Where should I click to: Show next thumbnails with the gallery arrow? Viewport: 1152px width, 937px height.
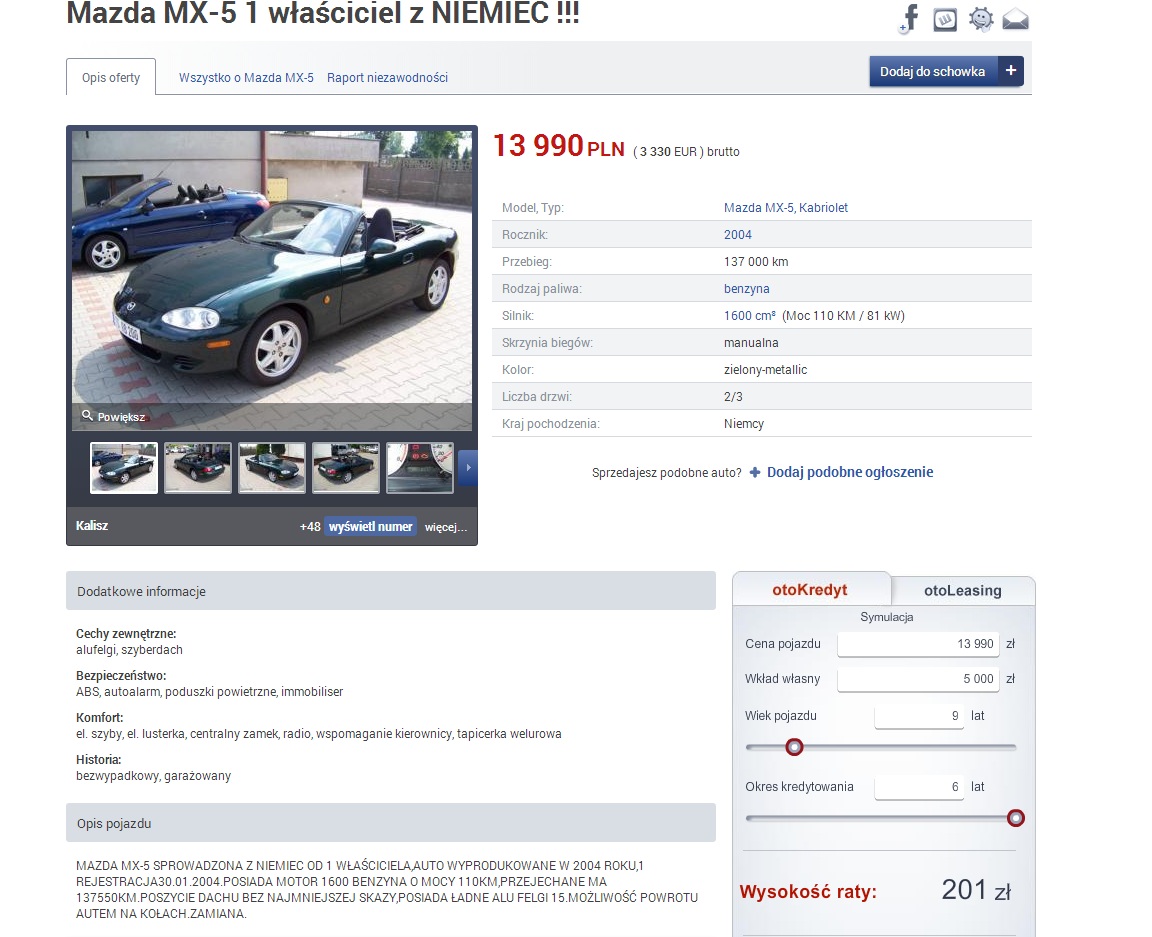click(468, 467)
